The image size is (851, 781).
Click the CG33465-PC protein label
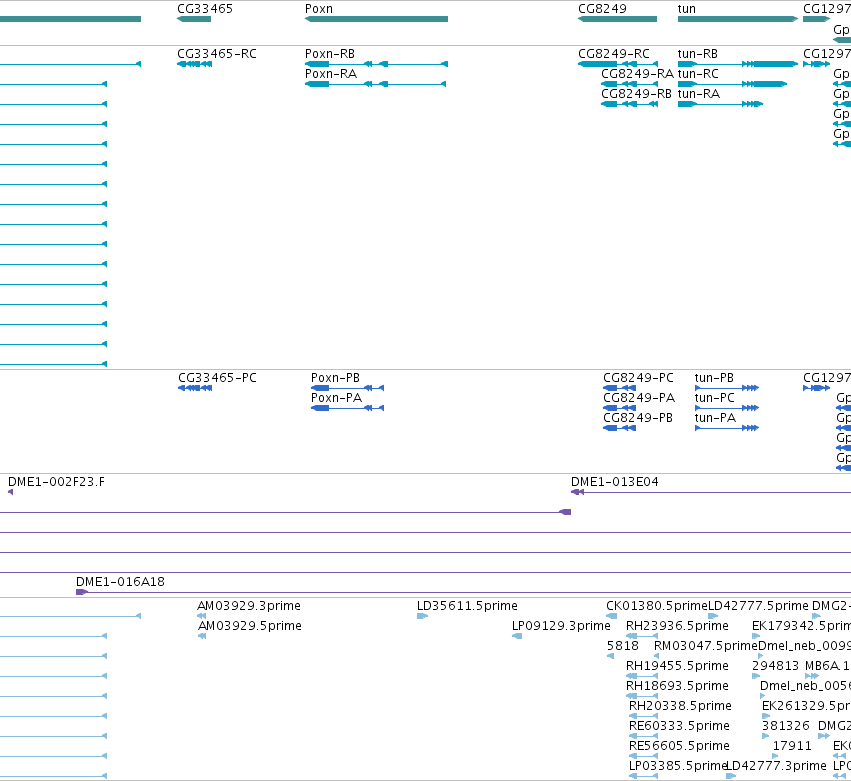point(218,378)
